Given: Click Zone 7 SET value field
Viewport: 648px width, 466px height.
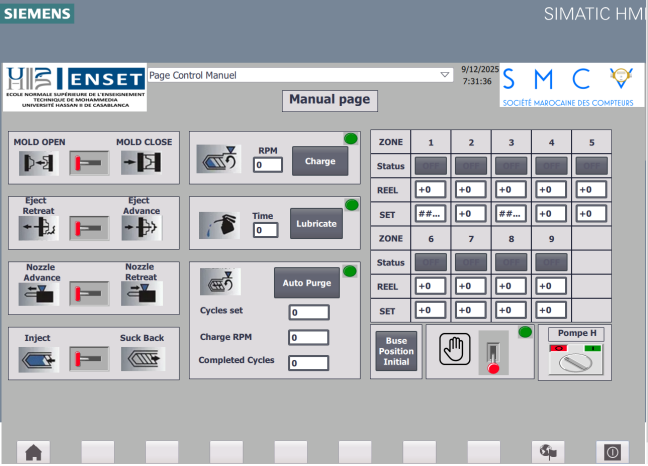Looking at the screenshot, I should point(471,310).
